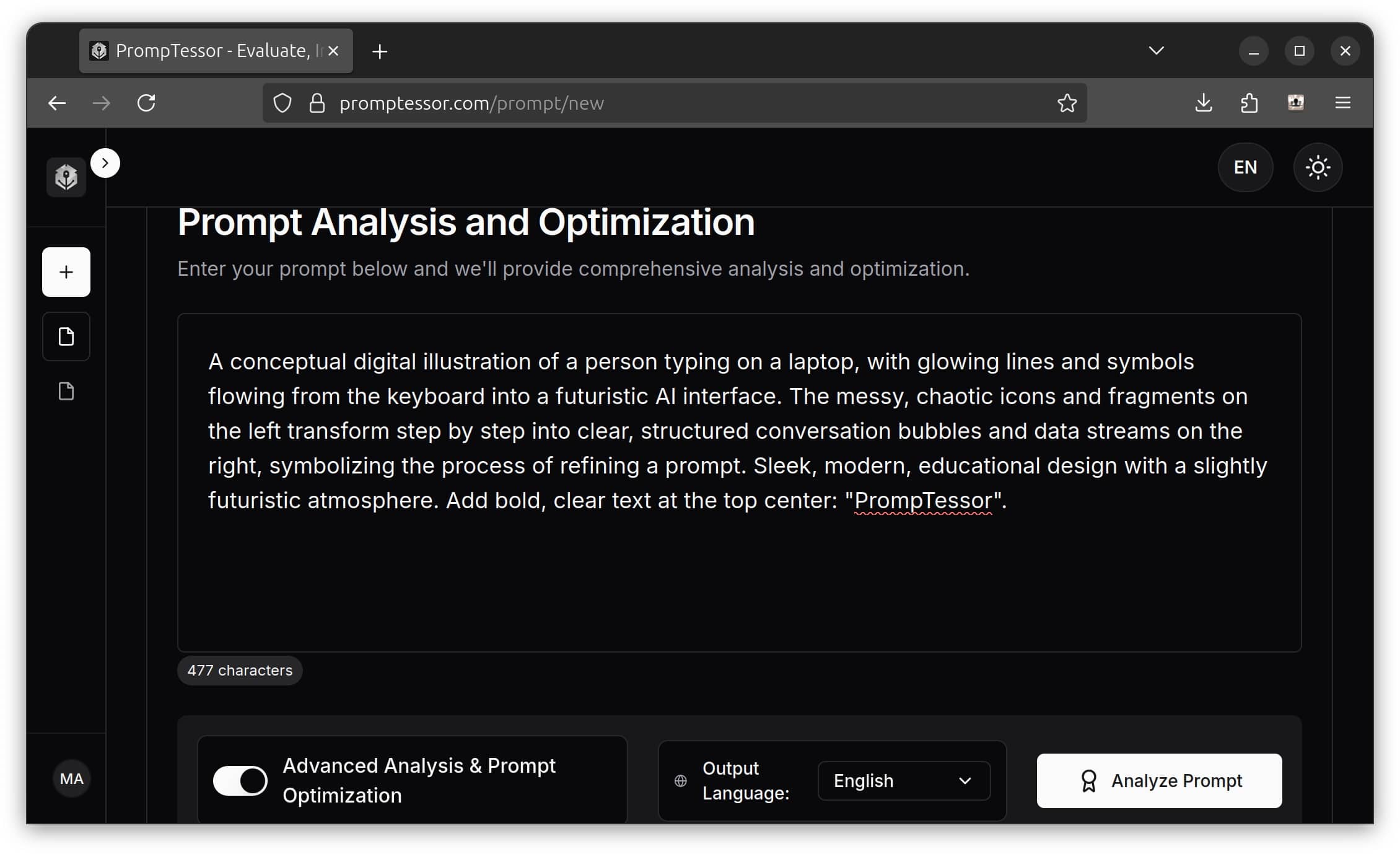Screen dimensions: 1400x854
Task: Open the browser hamburger menu
Action: click(1342, 103)
